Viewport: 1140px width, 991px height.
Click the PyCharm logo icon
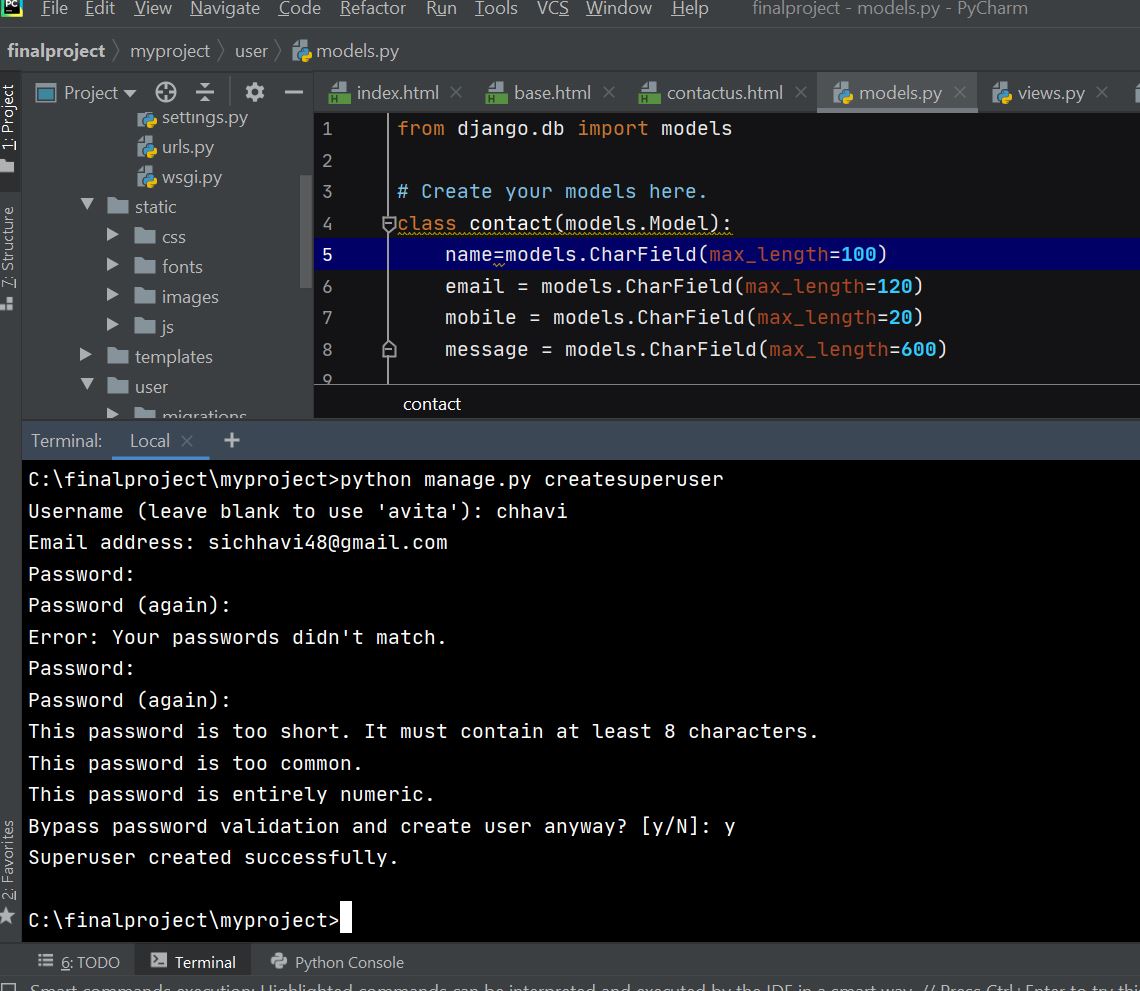coord(12,8)
